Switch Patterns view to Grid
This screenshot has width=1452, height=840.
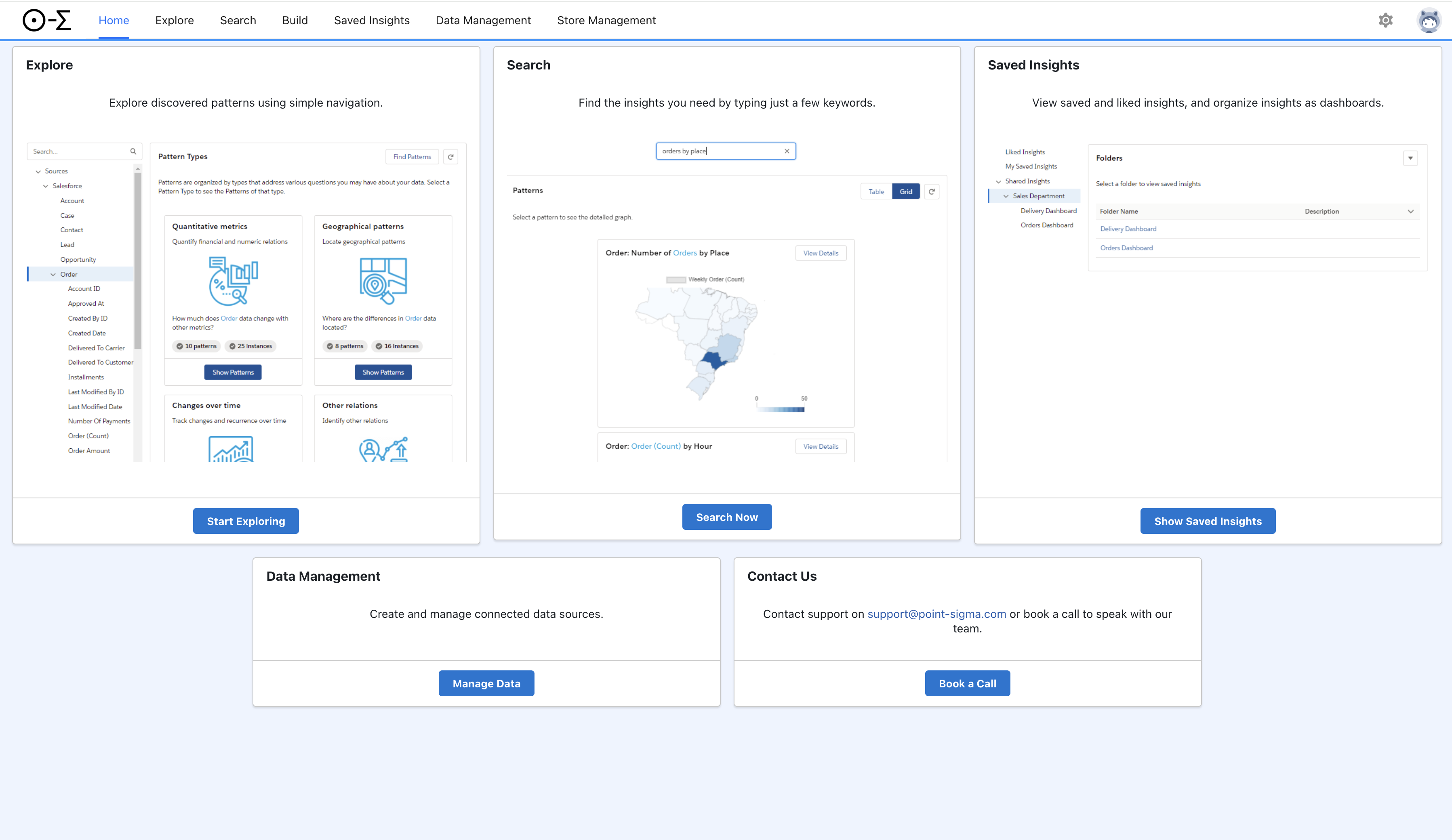tap(906, 192)
